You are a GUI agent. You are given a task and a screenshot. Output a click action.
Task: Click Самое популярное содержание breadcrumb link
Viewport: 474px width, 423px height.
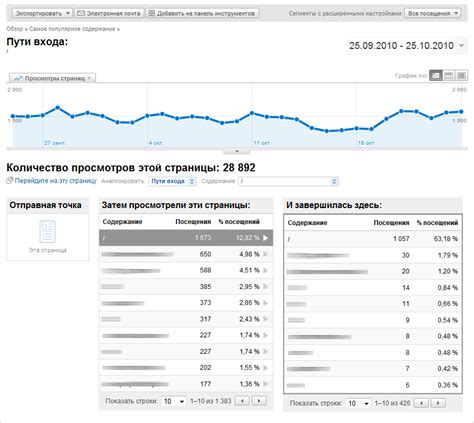coord(72,29)
